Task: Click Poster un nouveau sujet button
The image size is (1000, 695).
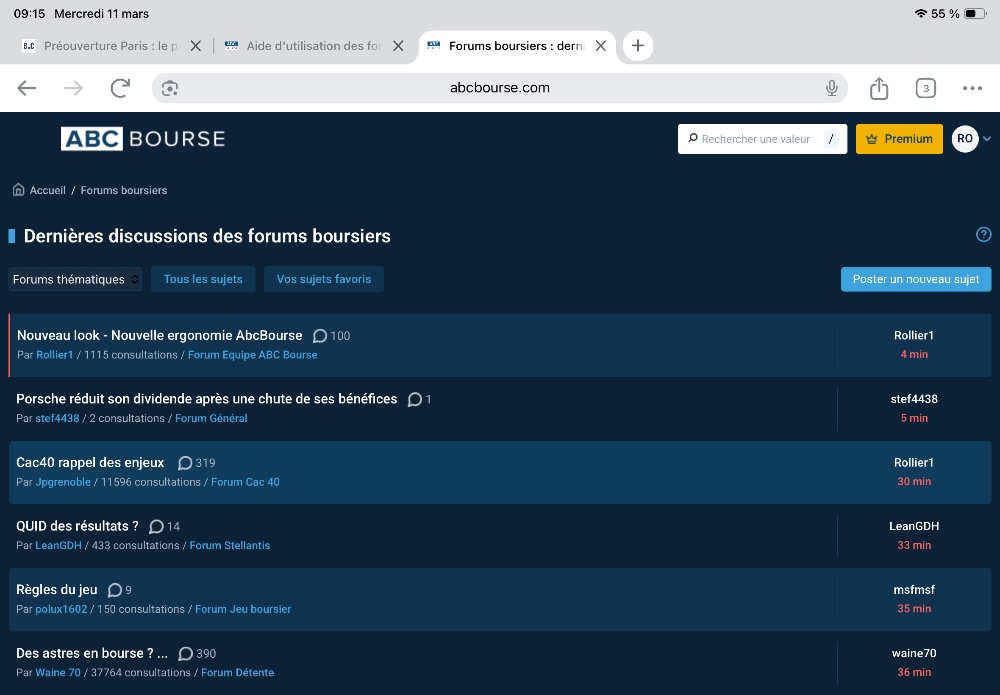Action: pyautogui.click(x=915, y=279)
